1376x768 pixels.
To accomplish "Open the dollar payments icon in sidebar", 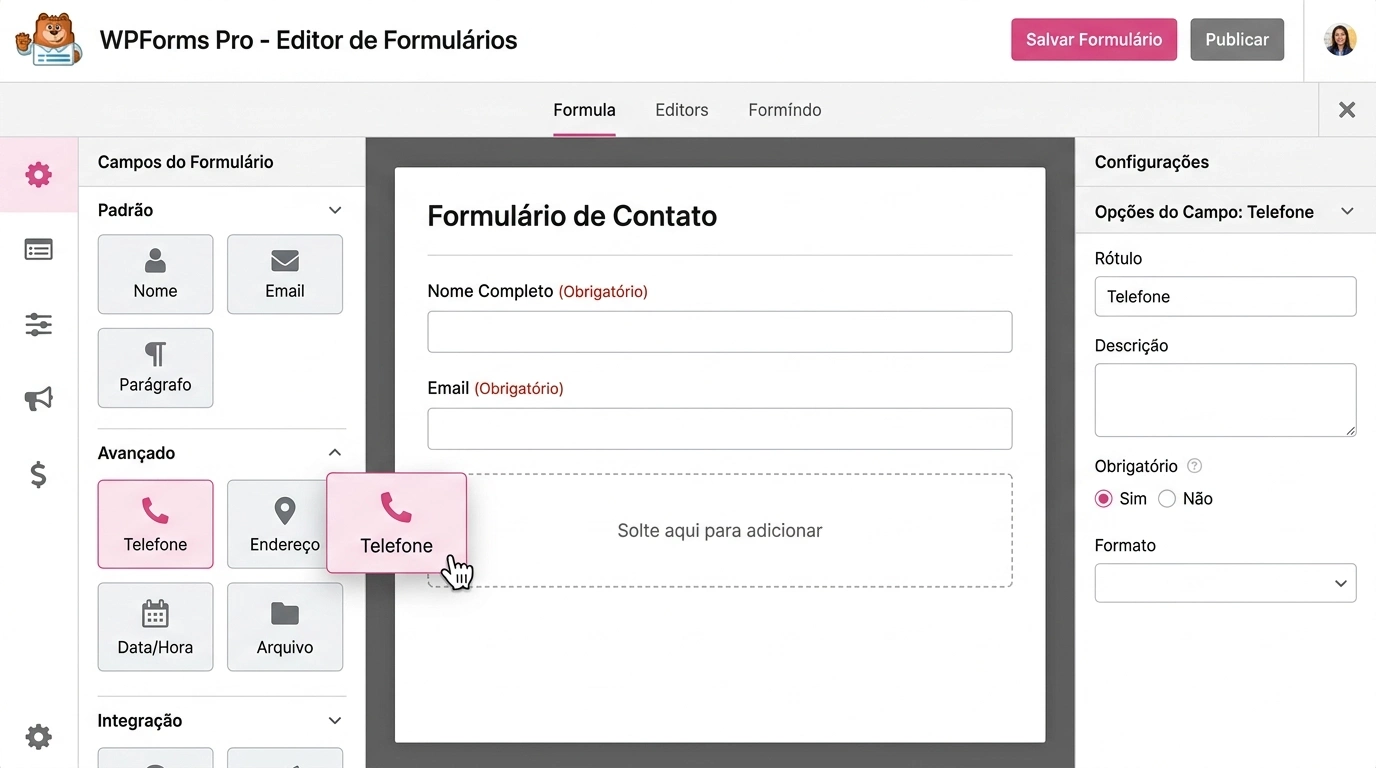I will coord(38,474).
